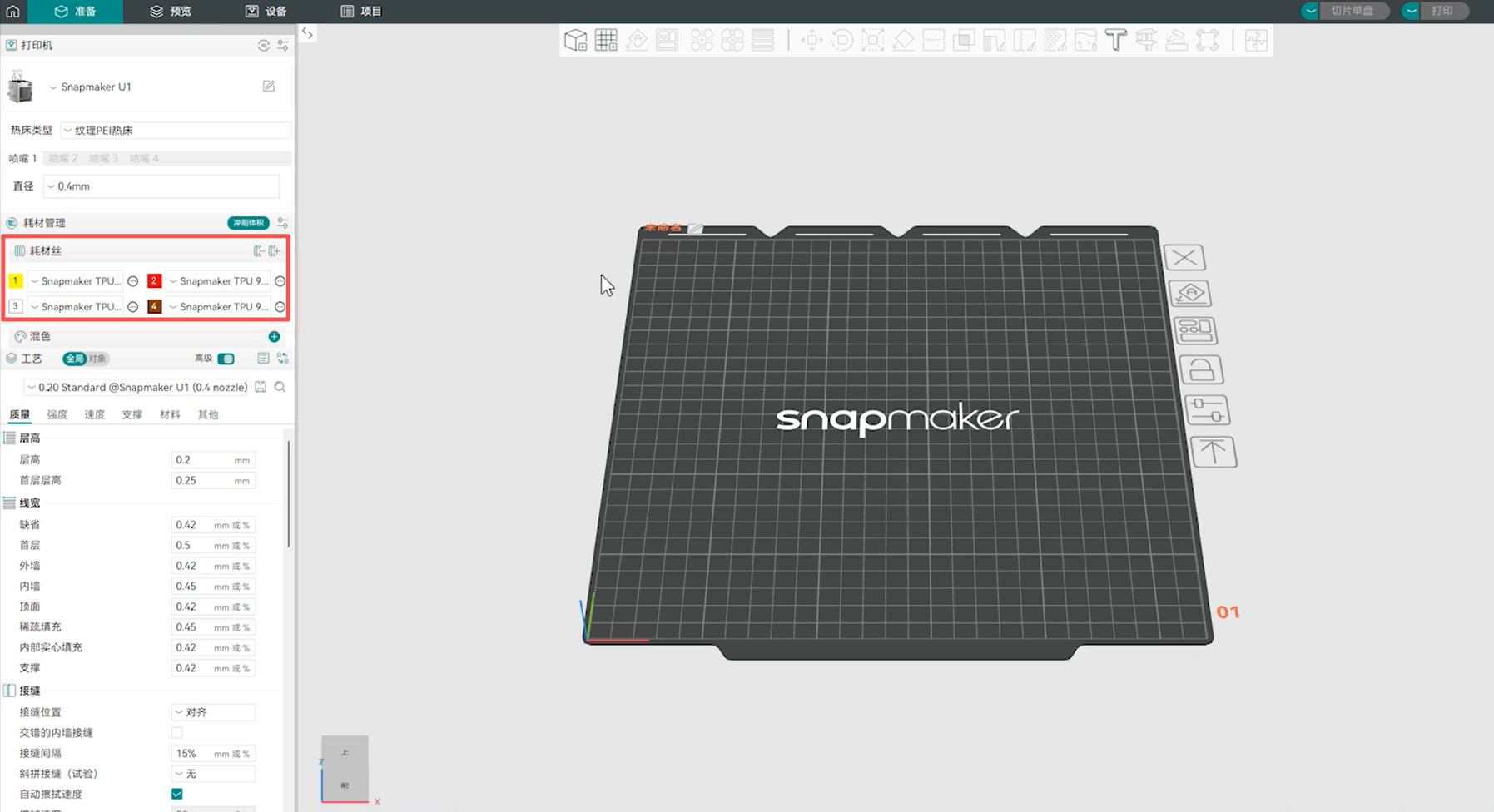Screen dimensions: 1494x812
Task: Click the Add plate grid icon
Action: pos(606,40)
